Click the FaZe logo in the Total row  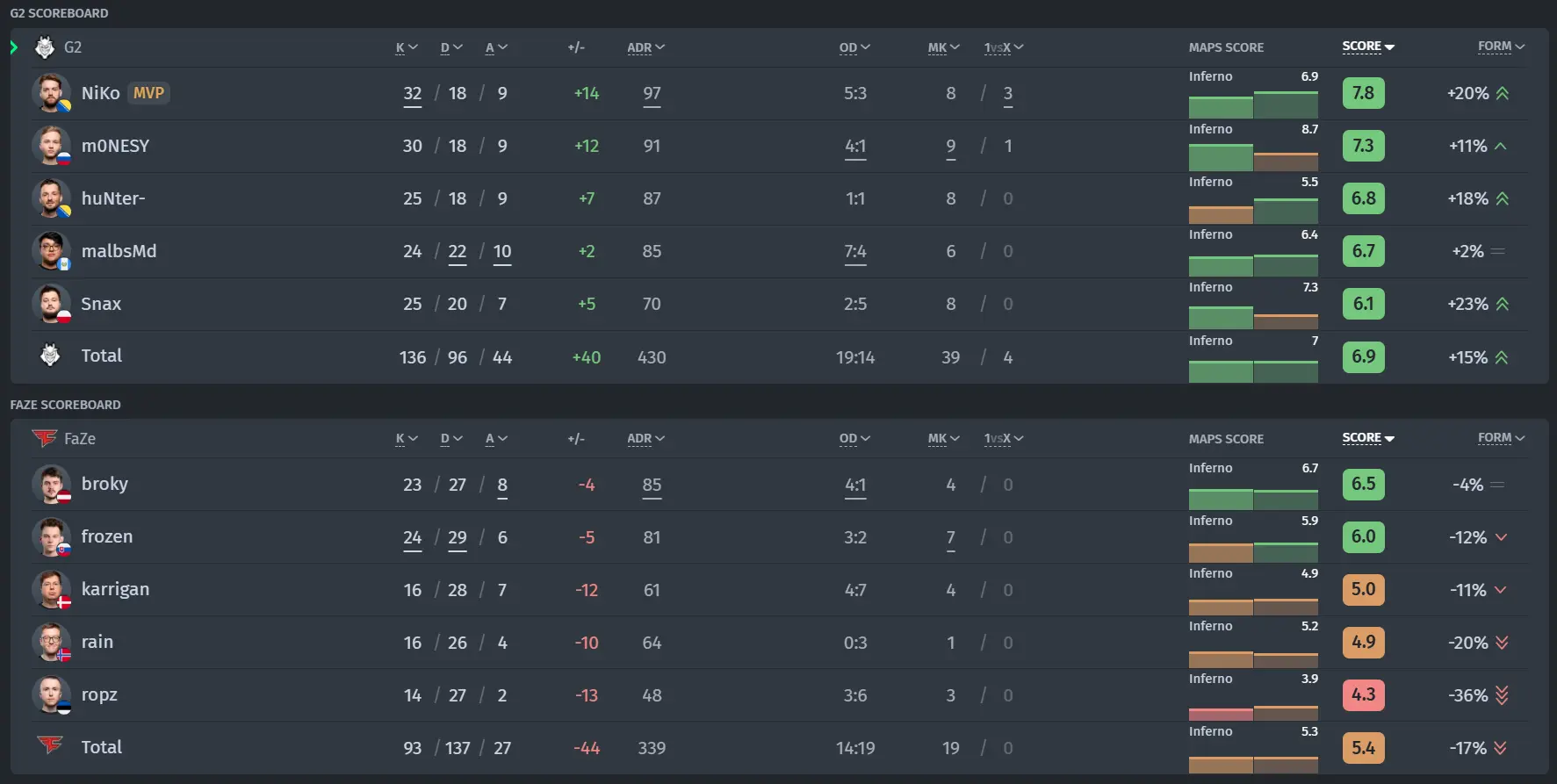50,745
